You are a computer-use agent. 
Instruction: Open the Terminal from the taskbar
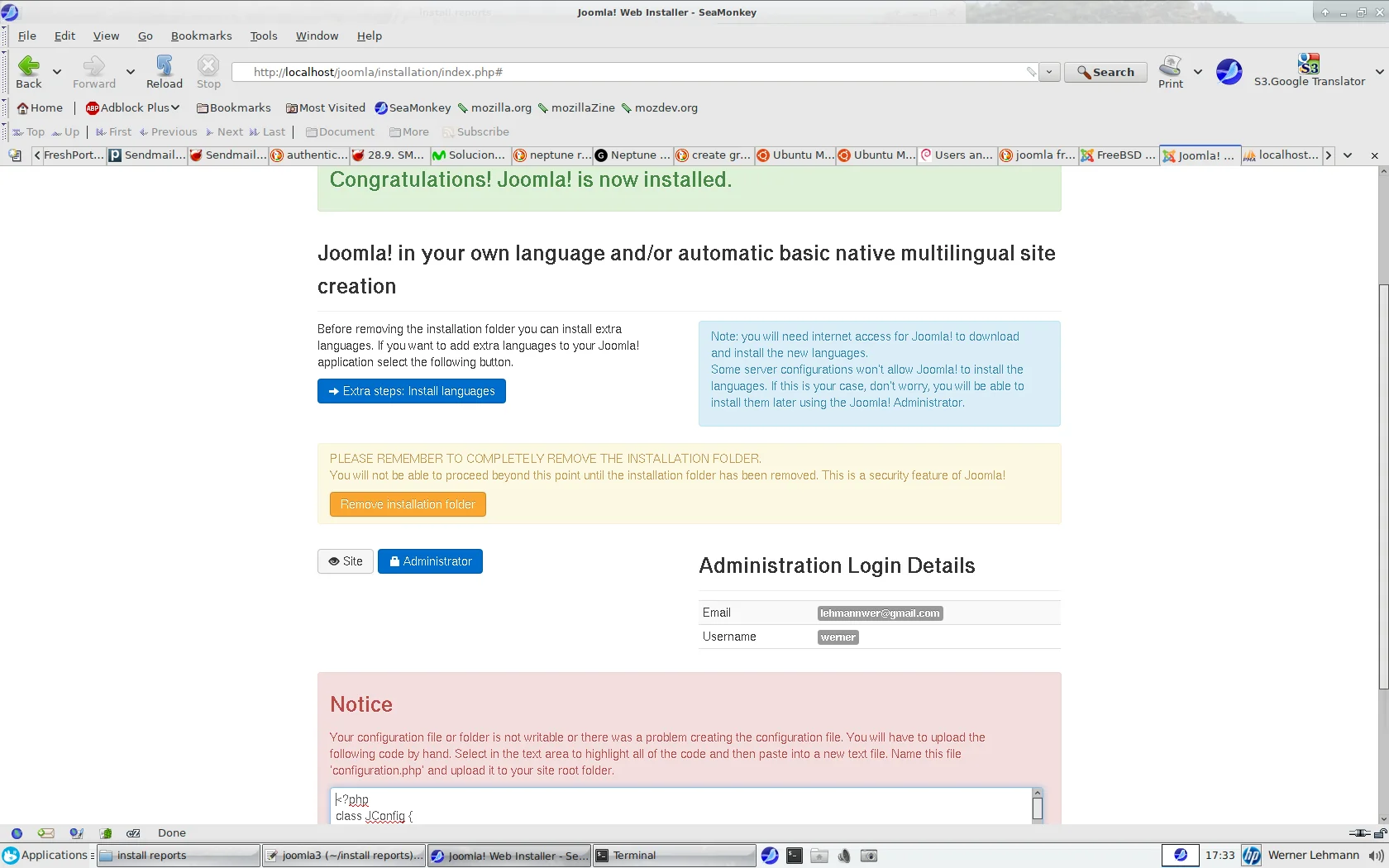pyautogui.click(x=673, y=855)
